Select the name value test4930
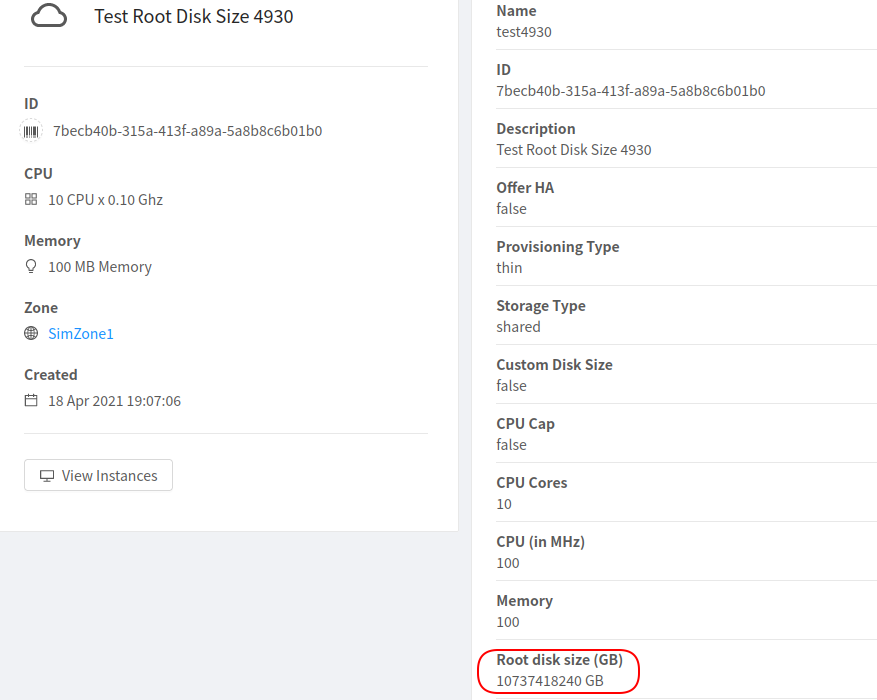877x700 pixels. 524,32
